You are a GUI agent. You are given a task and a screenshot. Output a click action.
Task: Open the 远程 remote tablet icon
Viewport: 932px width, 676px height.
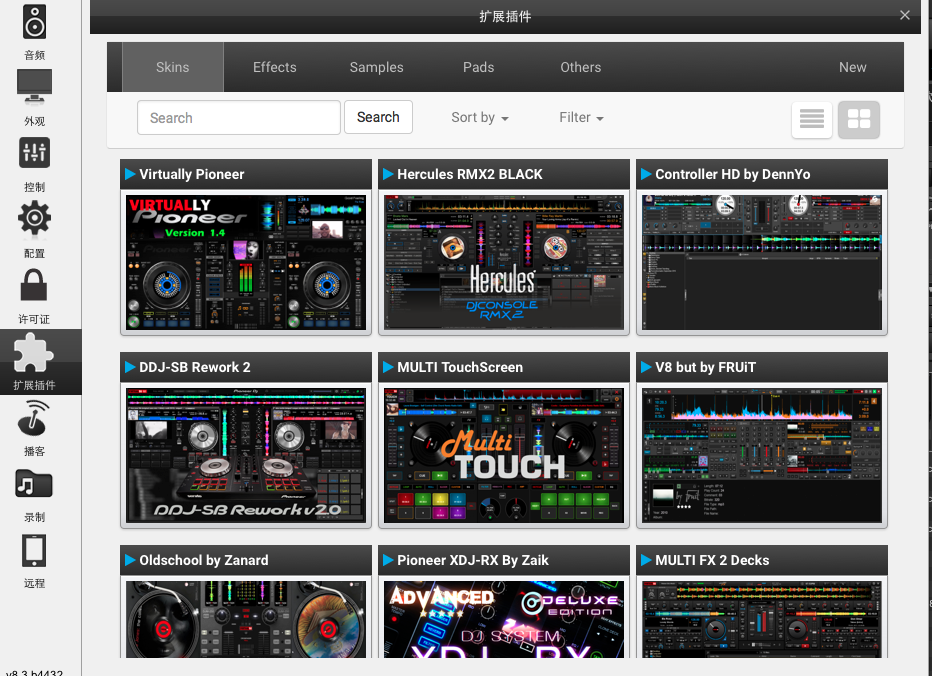pyautogui.click(x=34, y=550)
